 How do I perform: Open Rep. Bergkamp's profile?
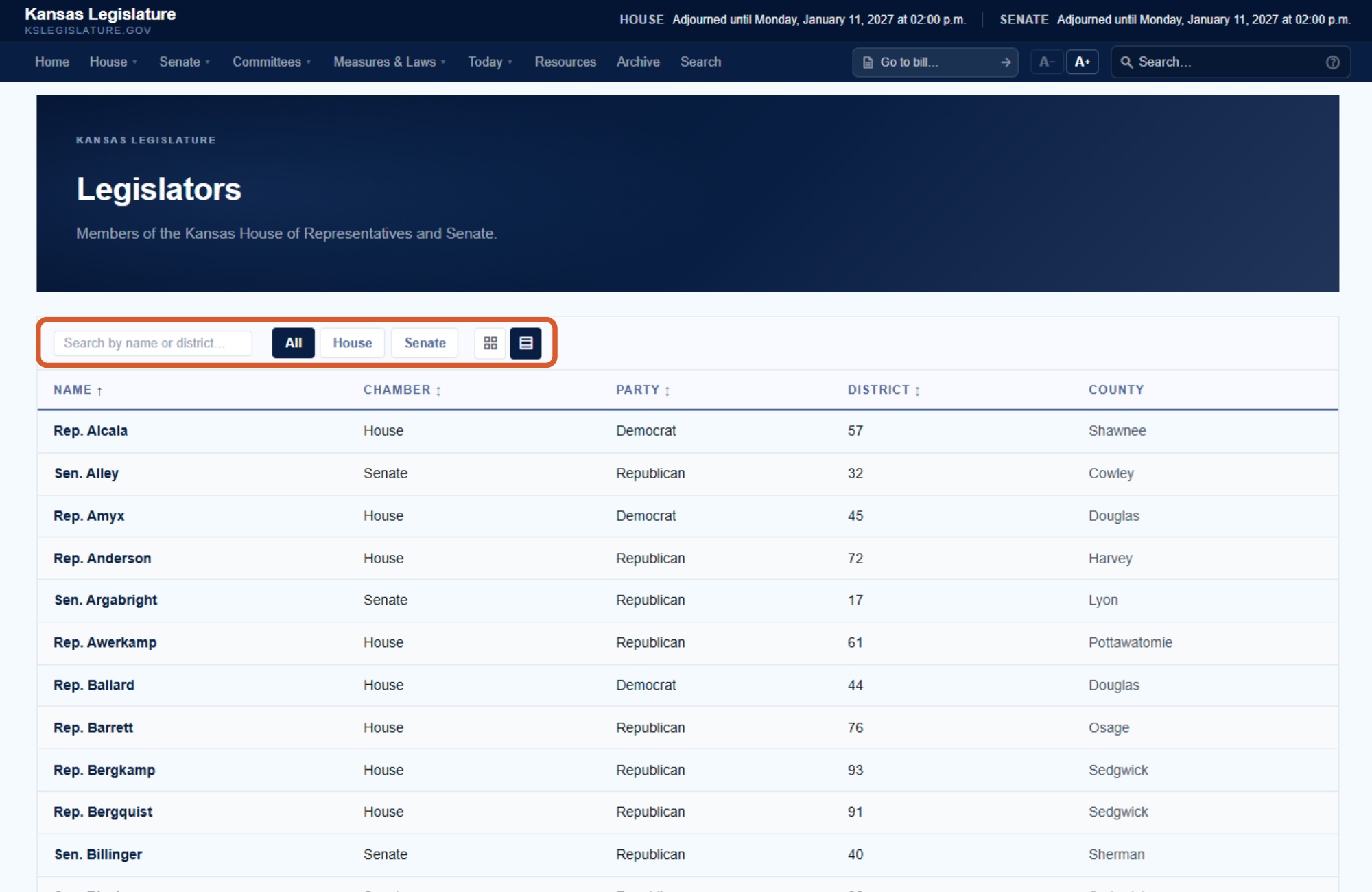[x=104, y=771]
